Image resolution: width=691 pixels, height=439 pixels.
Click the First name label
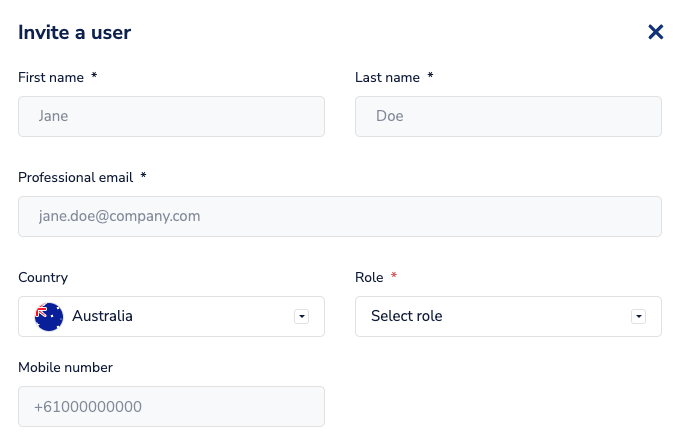tap(52, 77)
